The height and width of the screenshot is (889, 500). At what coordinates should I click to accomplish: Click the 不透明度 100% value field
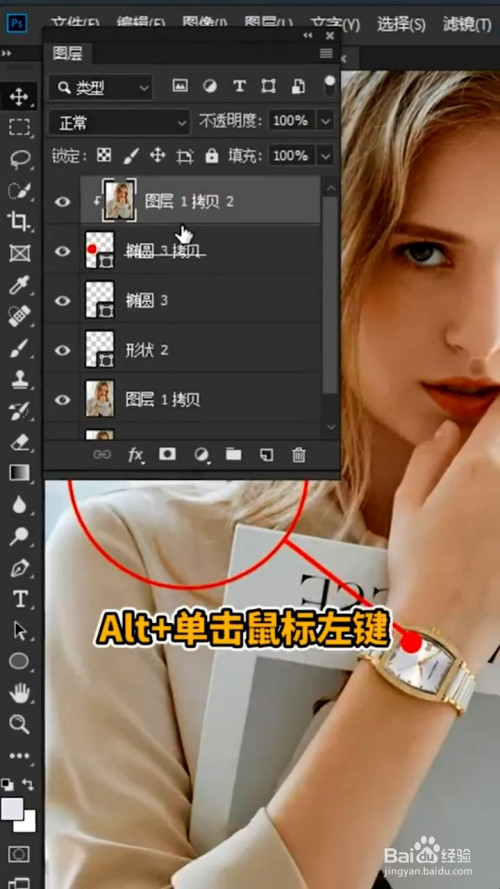pyautogui.click(x=292, y=121)
